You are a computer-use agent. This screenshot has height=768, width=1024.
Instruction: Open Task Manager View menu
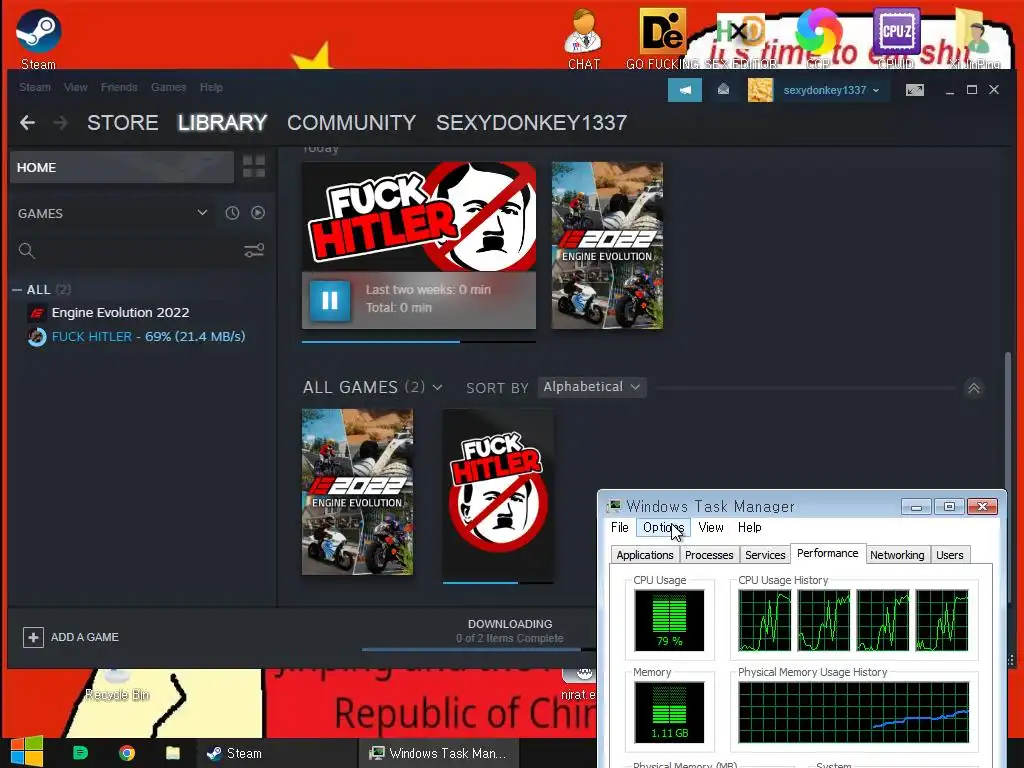click(x=711, y=528)
